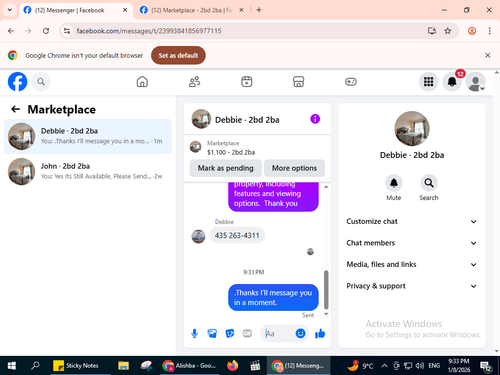Click Debbie - 2bd 2ba chat header name

(x=247, y=120)
